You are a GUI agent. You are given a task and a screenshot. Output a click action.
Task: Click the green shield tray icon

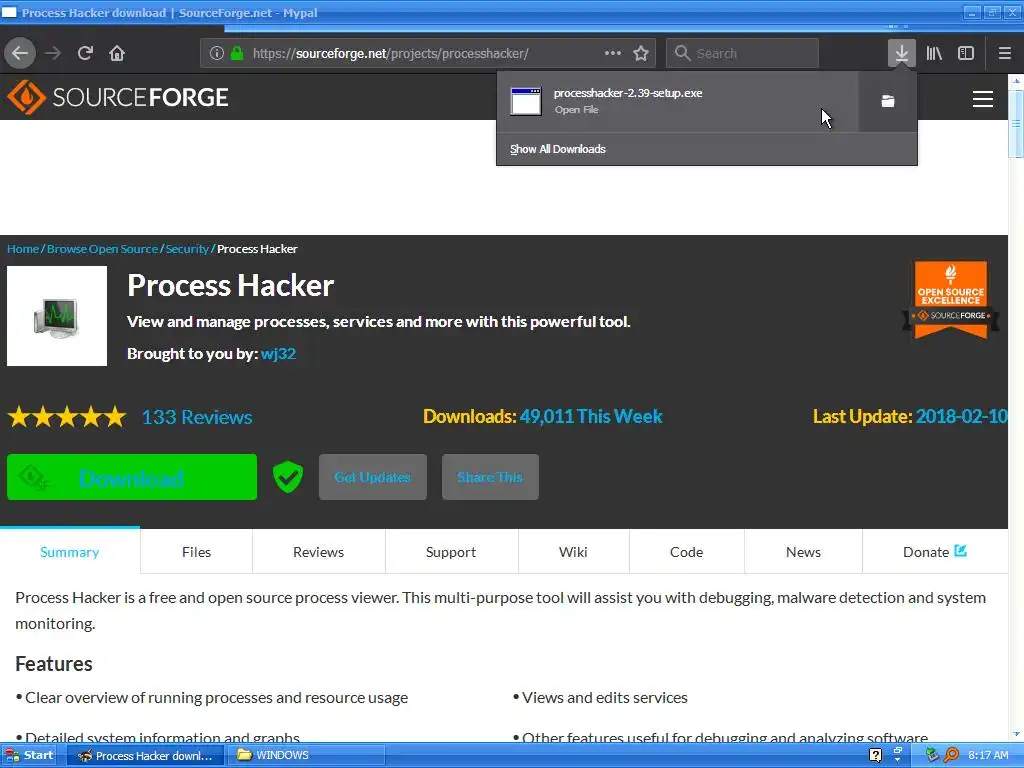point(932,756)
